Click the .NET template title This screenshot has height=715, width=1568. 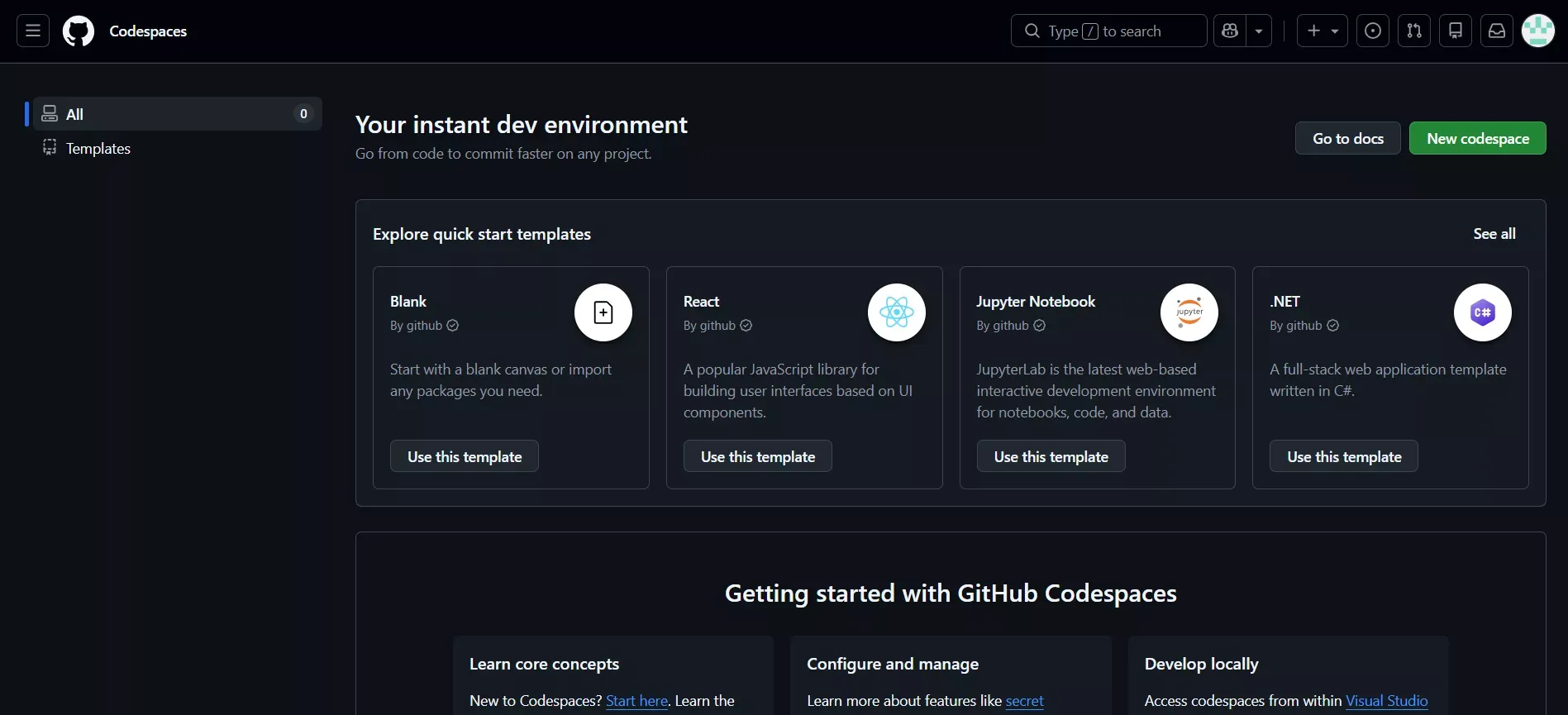(1285, 302)
